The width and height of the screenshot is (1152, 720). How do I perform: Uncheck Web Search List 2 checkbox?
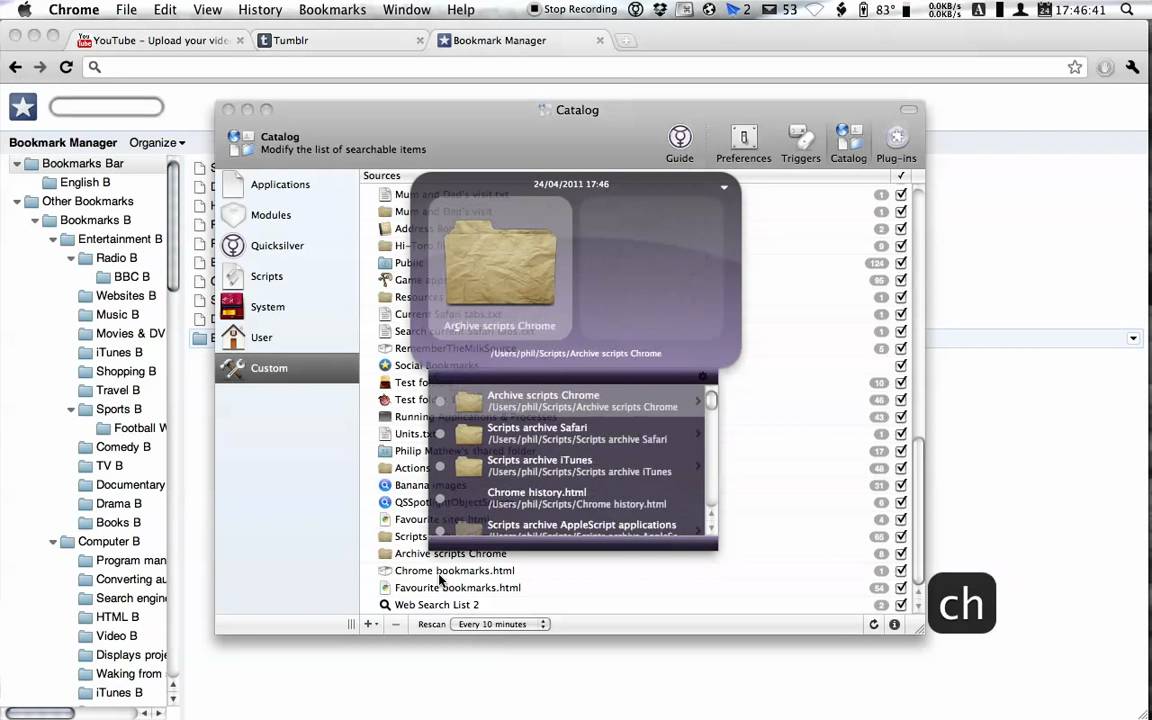[x=901, y=605]
